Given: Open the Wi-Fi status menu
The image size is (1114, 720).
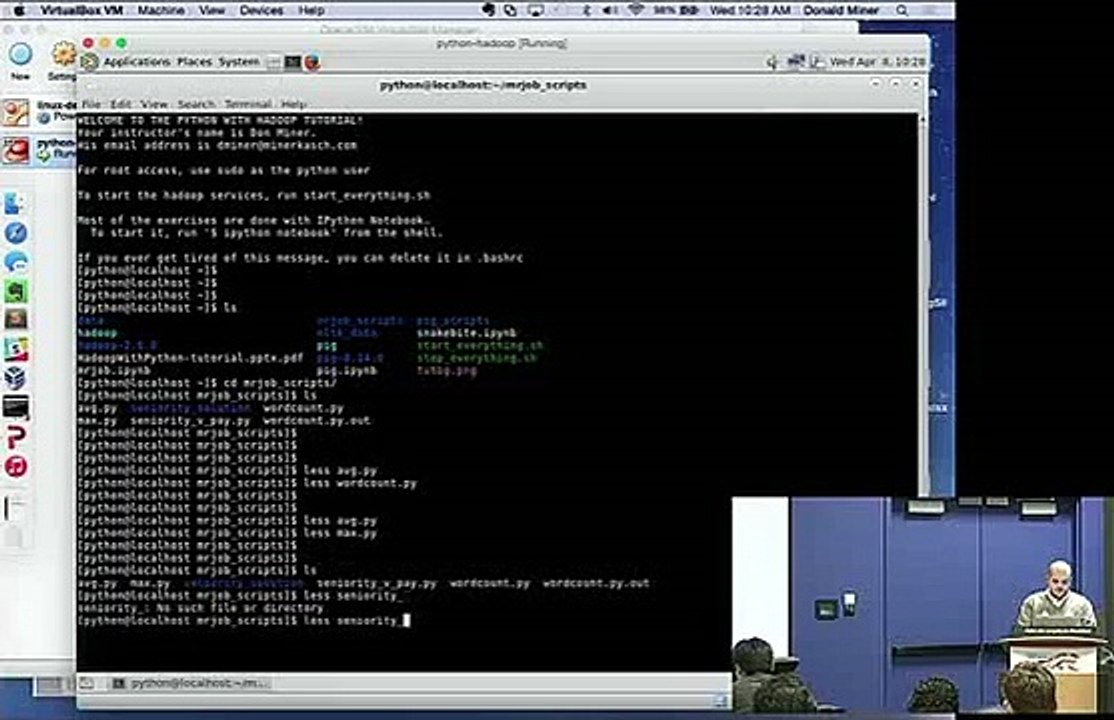Looking at the screenshot, I should [x=636, y=10].
